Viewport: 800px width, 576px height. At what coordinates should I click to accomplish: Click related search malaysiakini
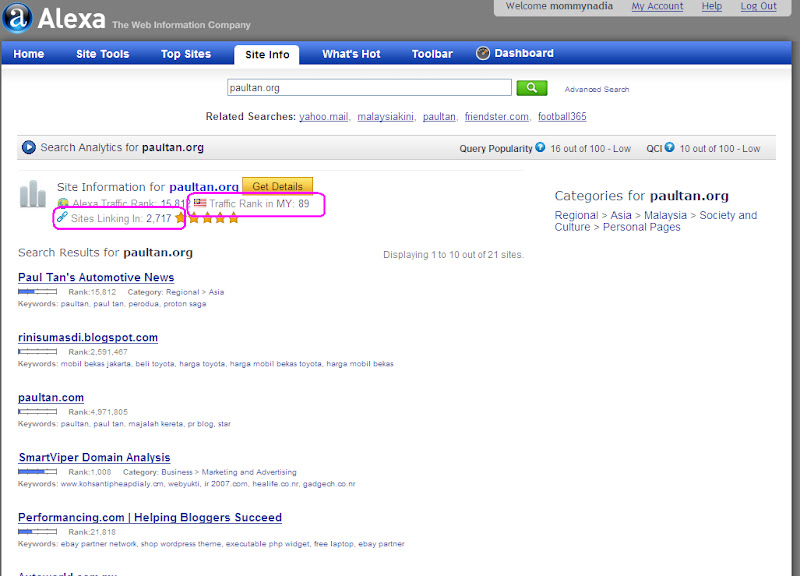(x=385, y=117)
